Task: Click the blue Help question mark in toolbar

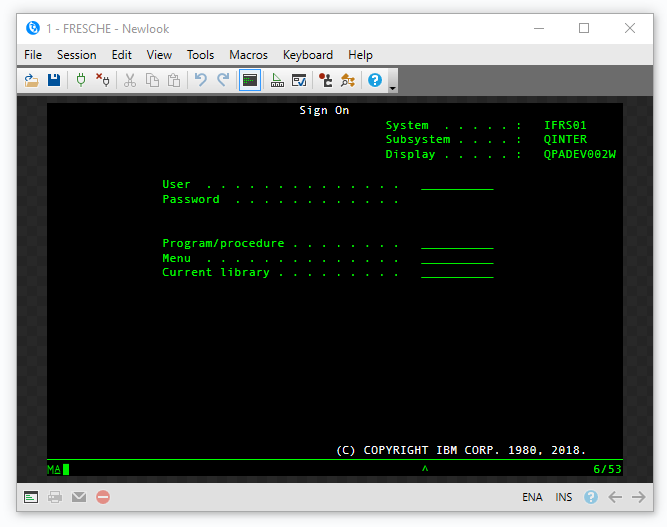Action: (x=375, y=80)
